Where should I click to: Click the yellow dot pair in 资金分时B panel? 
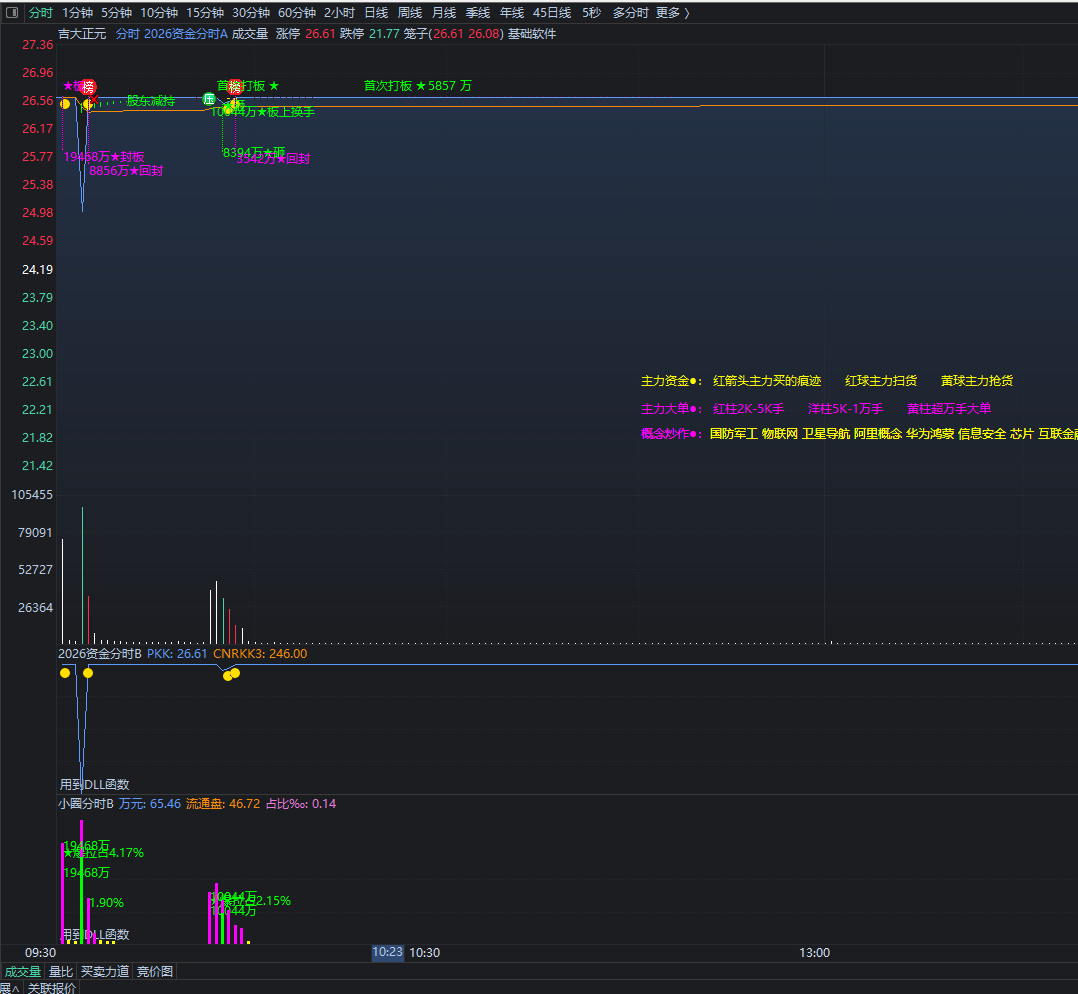[232, 674]
